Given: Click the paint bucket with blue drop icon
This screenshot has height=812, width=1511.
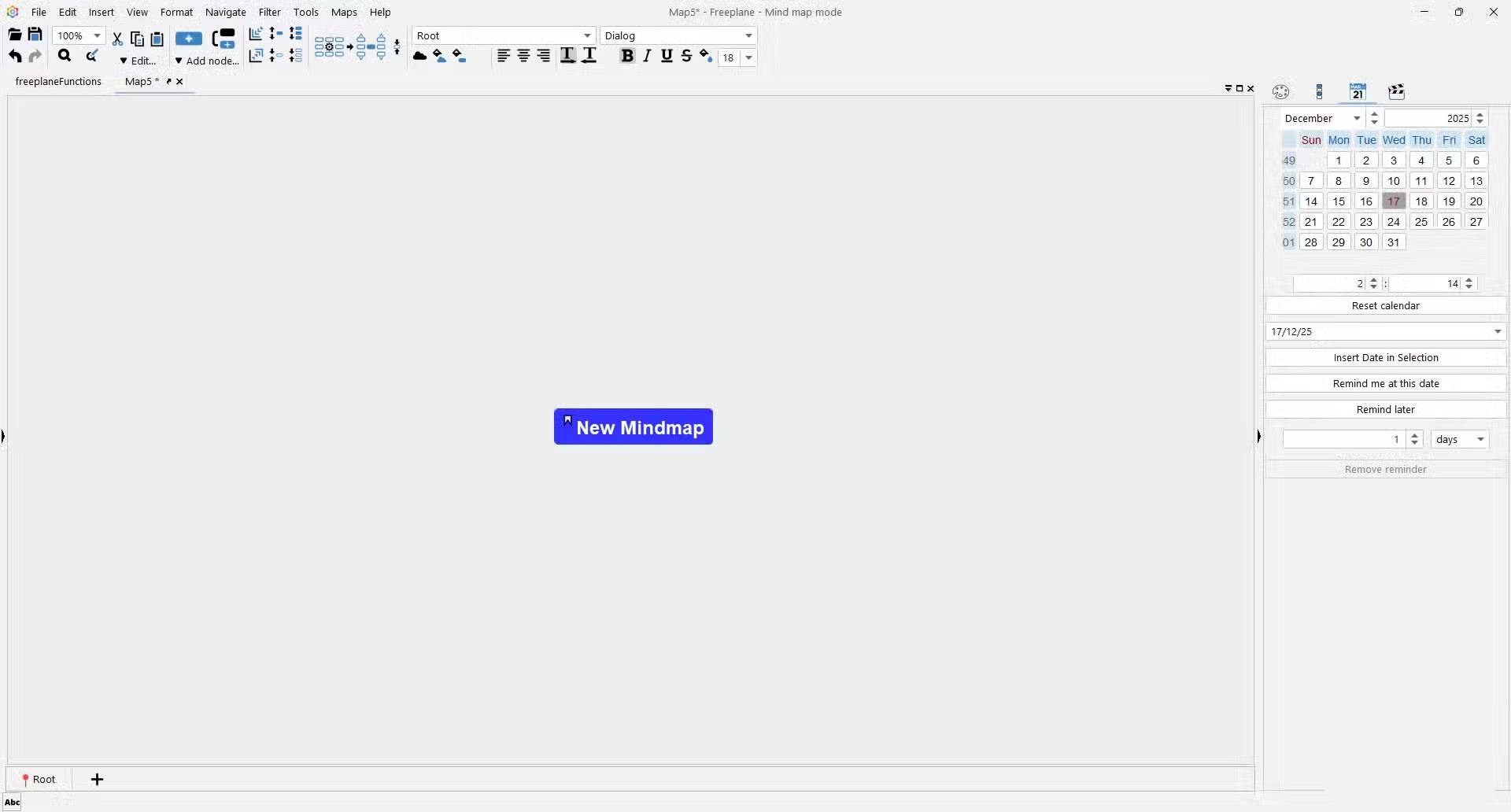Looking at the screenshot, I should (x=706, y=56).
